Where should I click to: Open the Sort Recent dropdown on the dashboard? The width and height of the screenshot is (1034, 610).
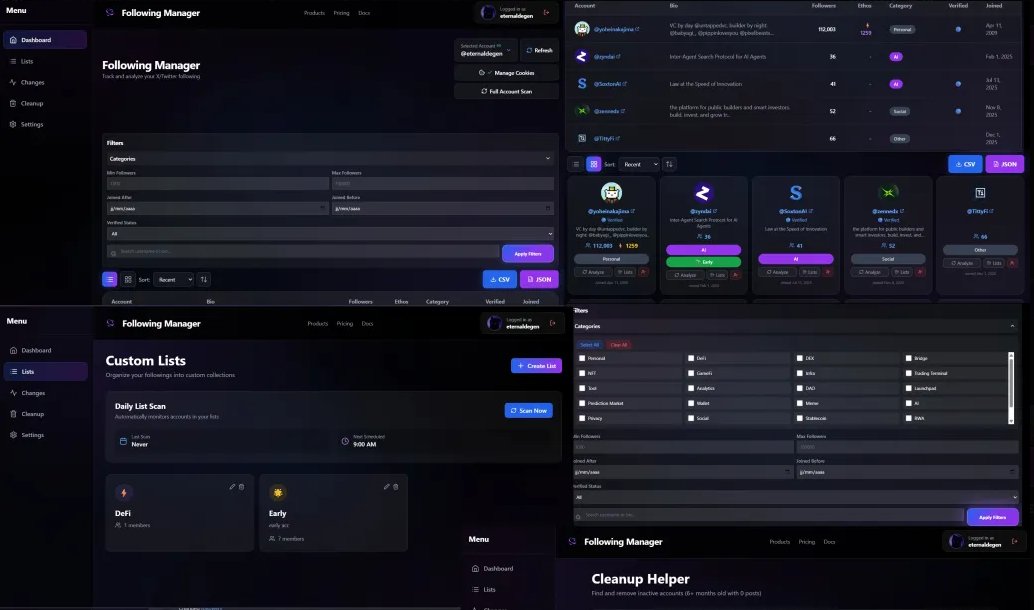point(174,280)
